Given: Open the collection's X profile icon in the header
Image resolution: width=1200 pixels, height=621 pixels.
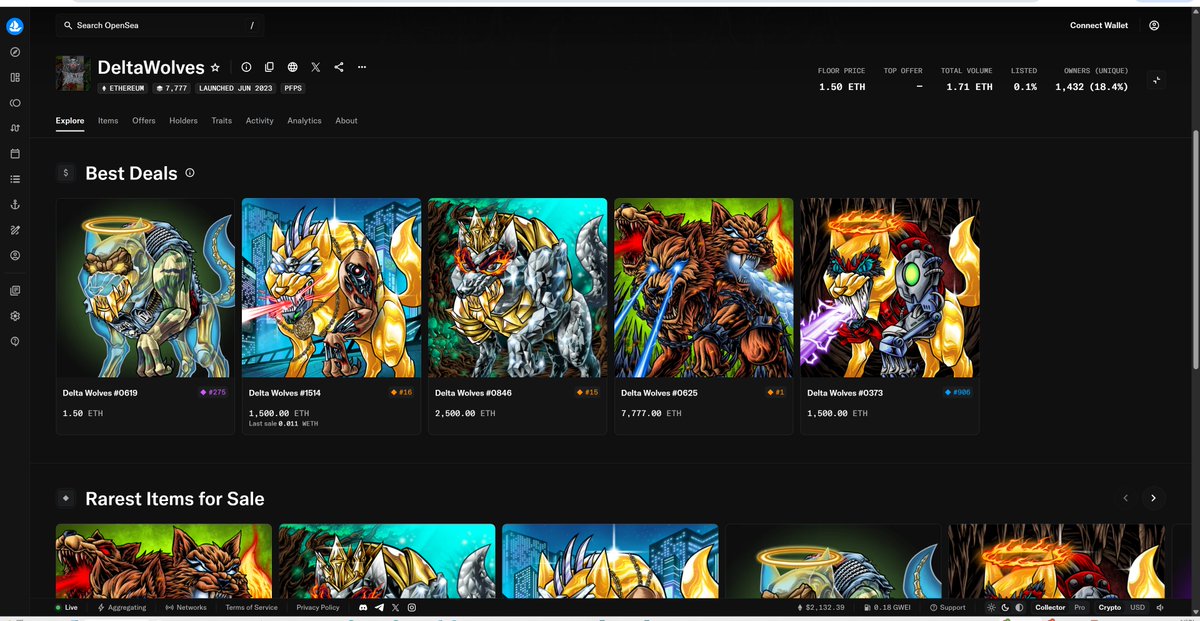Looking at the screenshot, I should tap(315, 67).
